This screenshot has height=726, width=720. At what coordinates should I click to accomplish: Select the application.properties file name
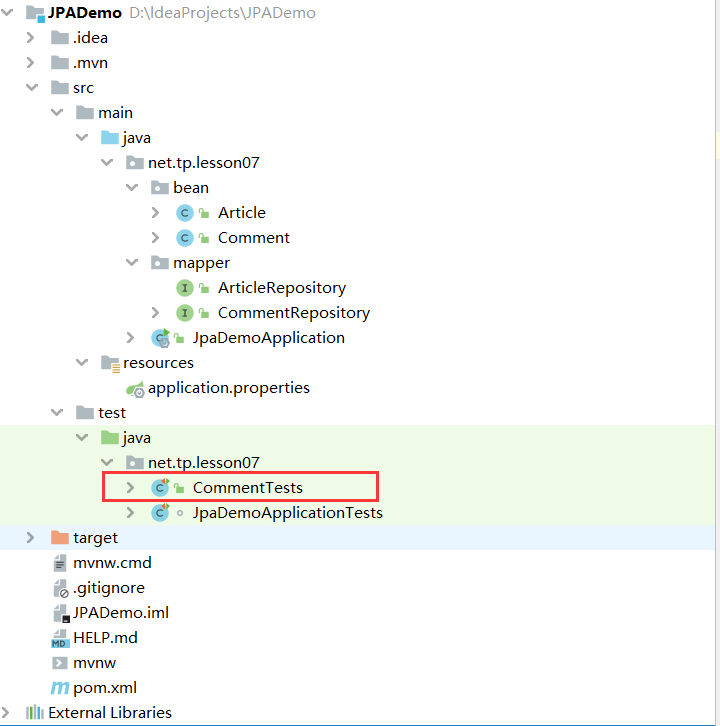click(229, 388)
